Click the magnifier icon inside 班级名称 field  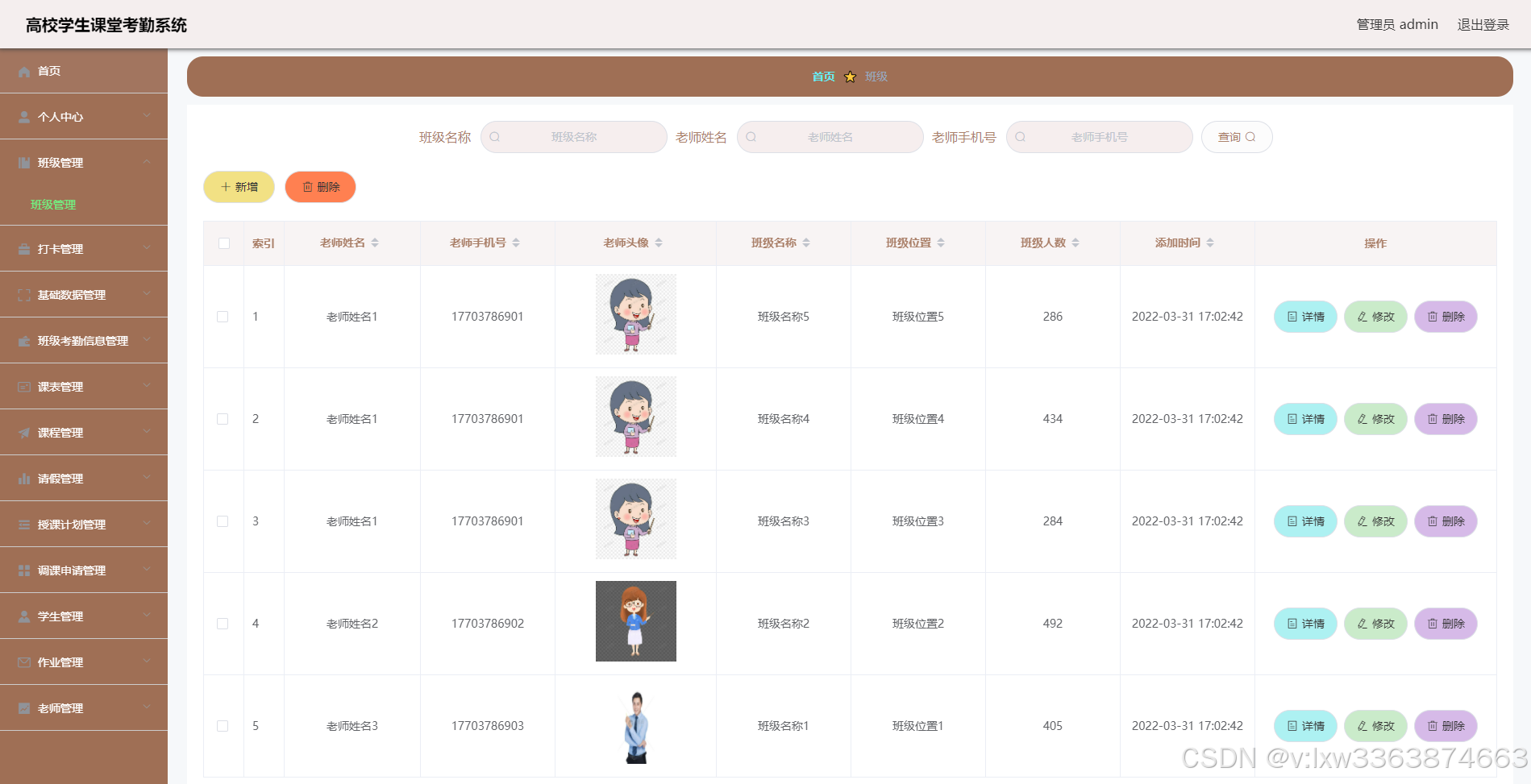(494, 137)
